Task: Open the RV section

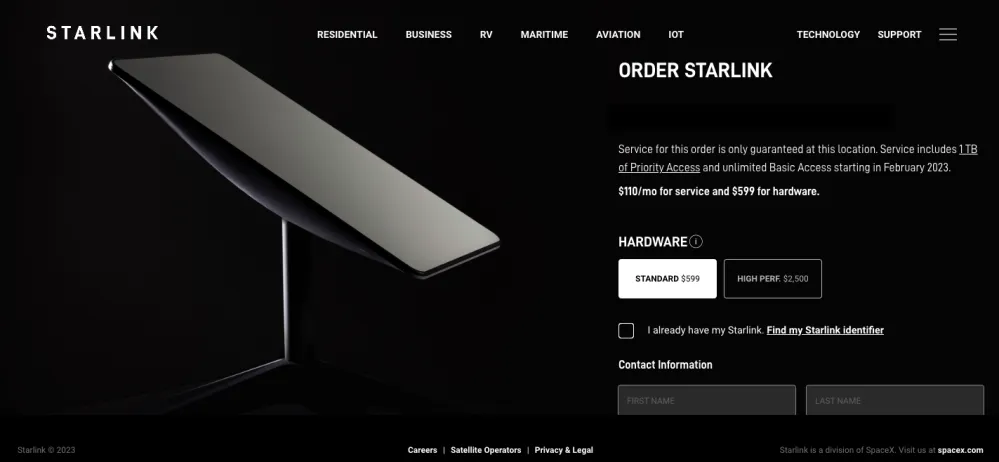Action: pos(486,34)
